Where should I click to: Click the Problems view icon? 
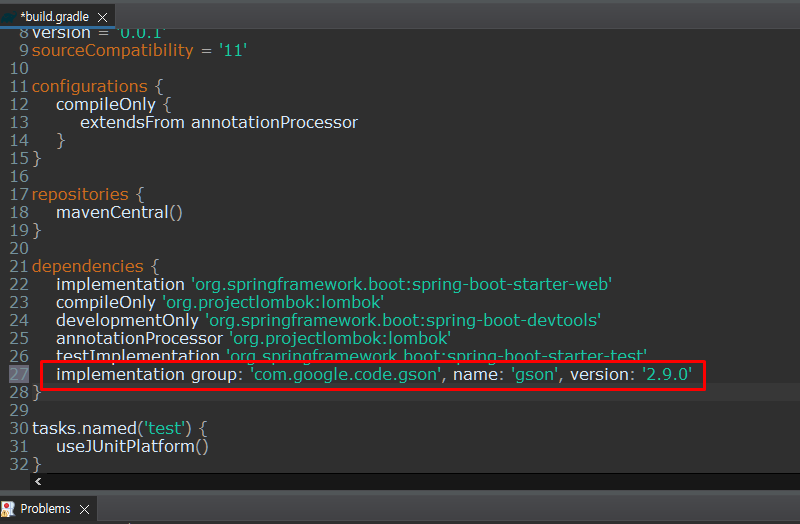[8, 509]
